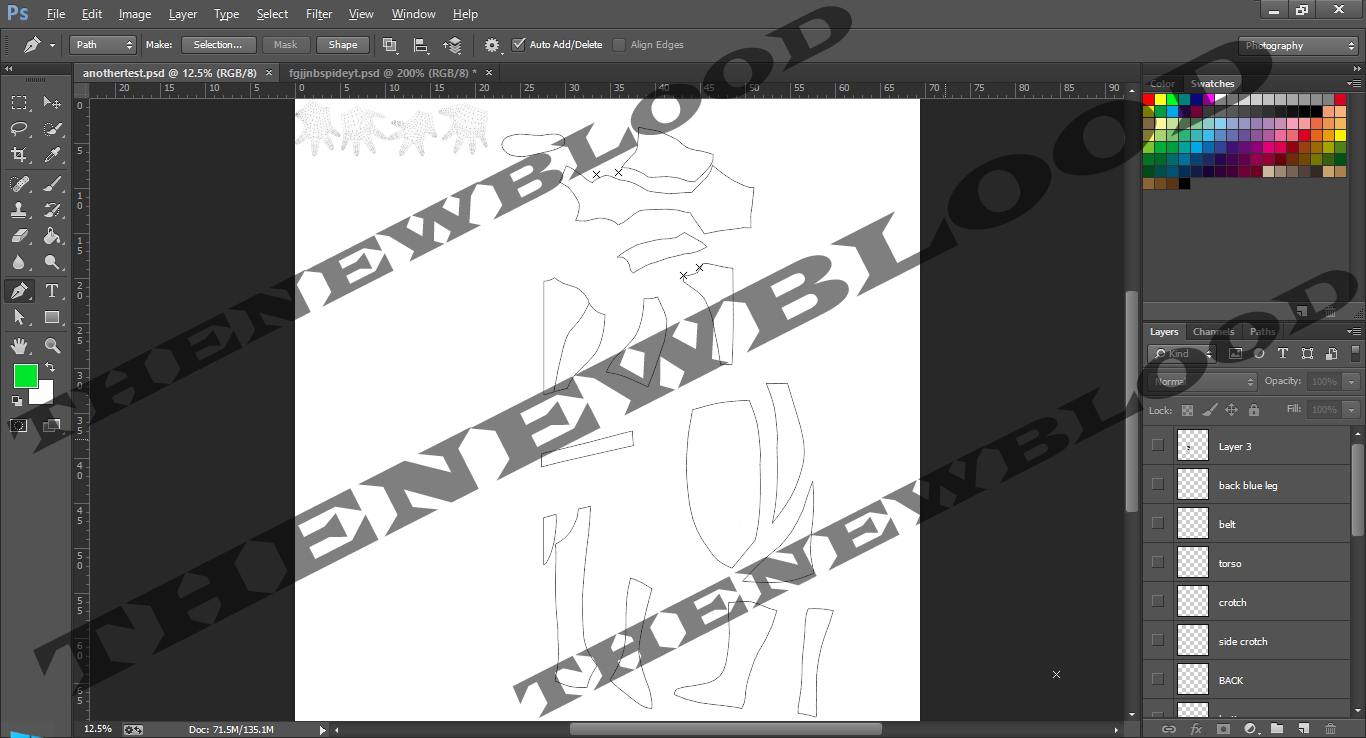
Task: Open path arrangement options
Action: coord(452,45)
